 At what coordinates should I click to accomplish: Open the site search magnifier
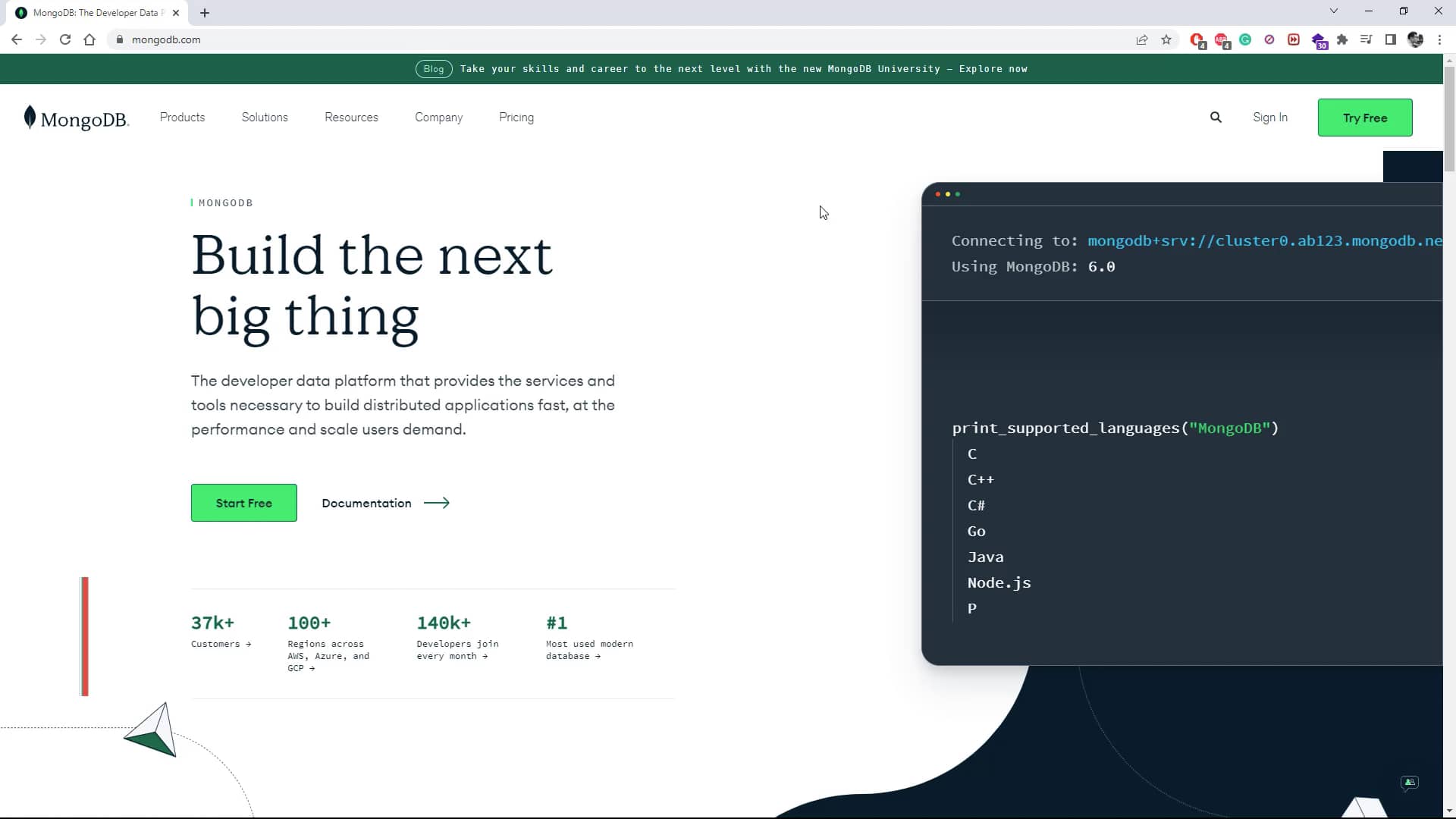1216,117
